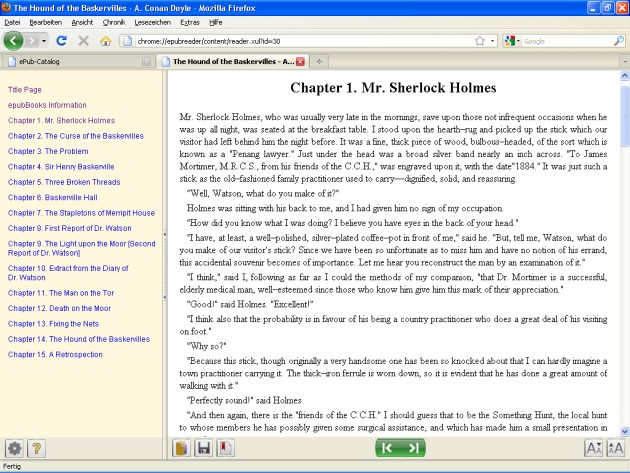Click the Firefox icon in the title bar
Image resolution: width=630 pixels, height=473 pixels.
(6, 8)
